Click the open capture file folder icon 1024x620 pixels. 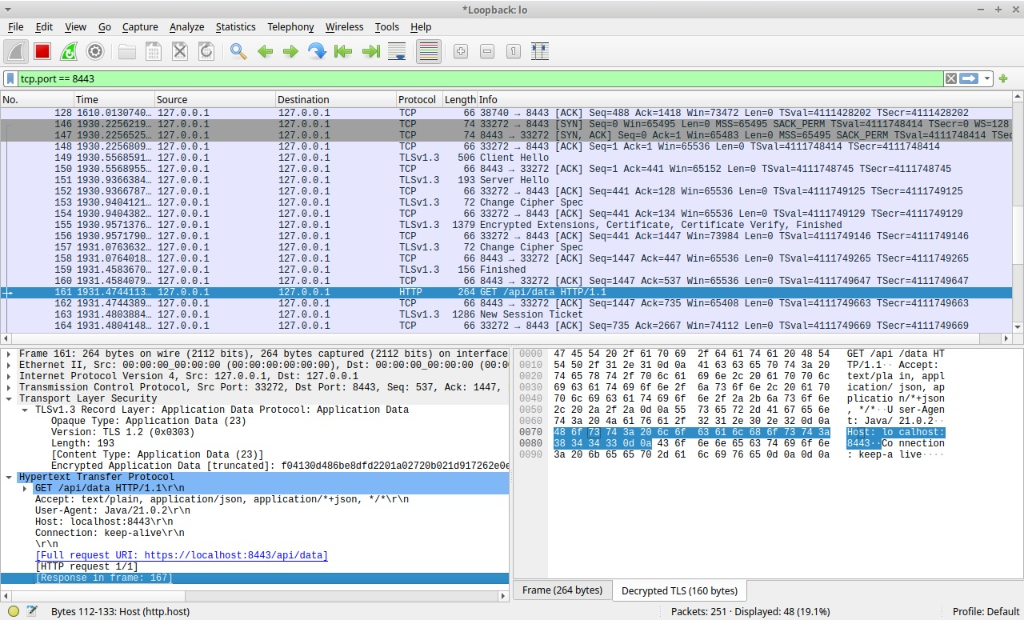pos(127,51)
